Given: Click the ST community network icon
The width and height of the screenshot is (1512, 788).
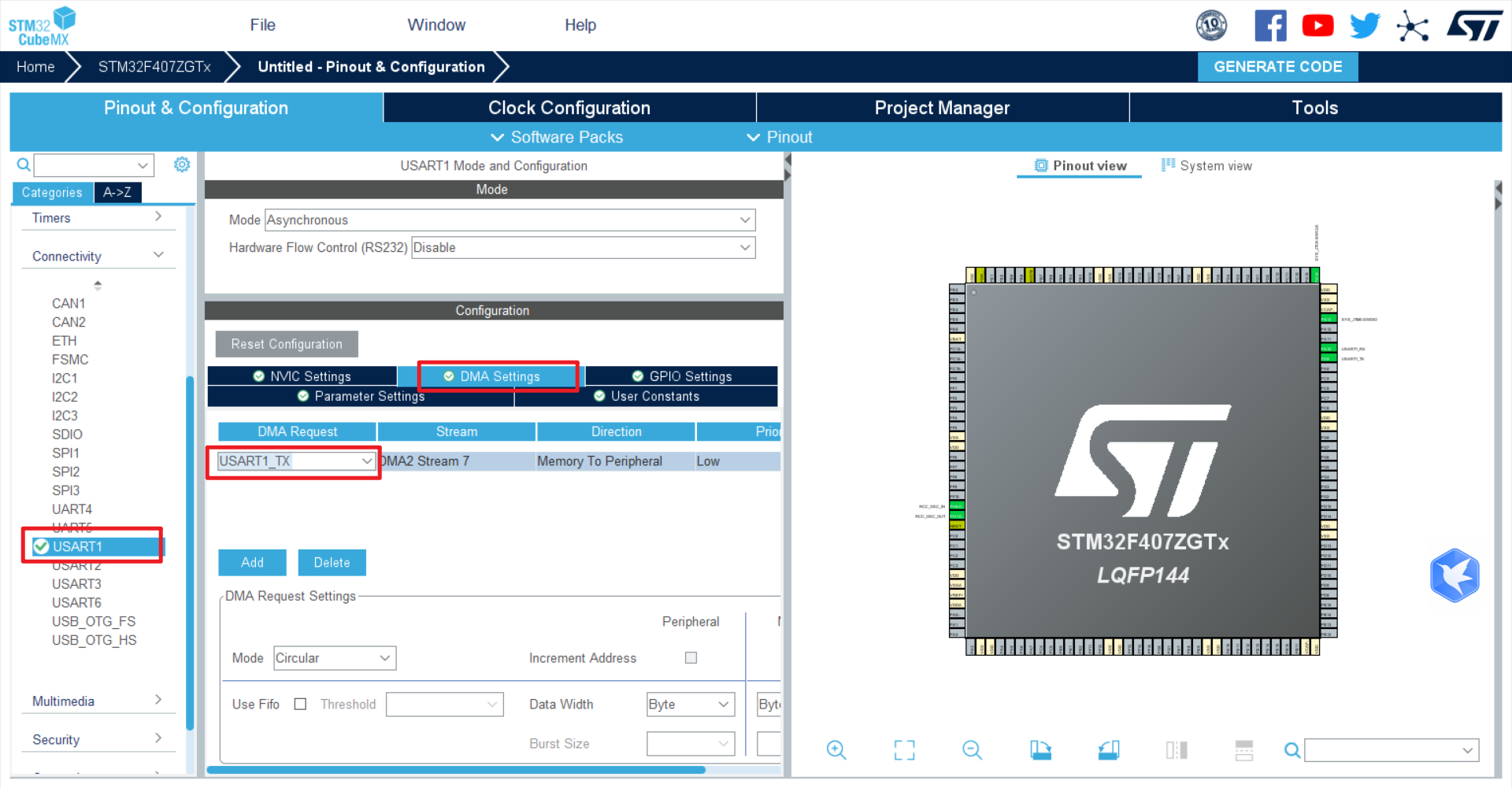Looking at the screenshot, I should point(1413,26).
